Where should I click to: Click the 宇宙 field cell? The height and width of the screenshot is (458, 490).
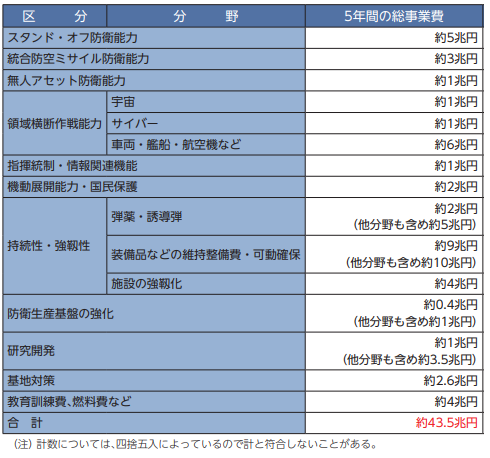pos(206,102)
